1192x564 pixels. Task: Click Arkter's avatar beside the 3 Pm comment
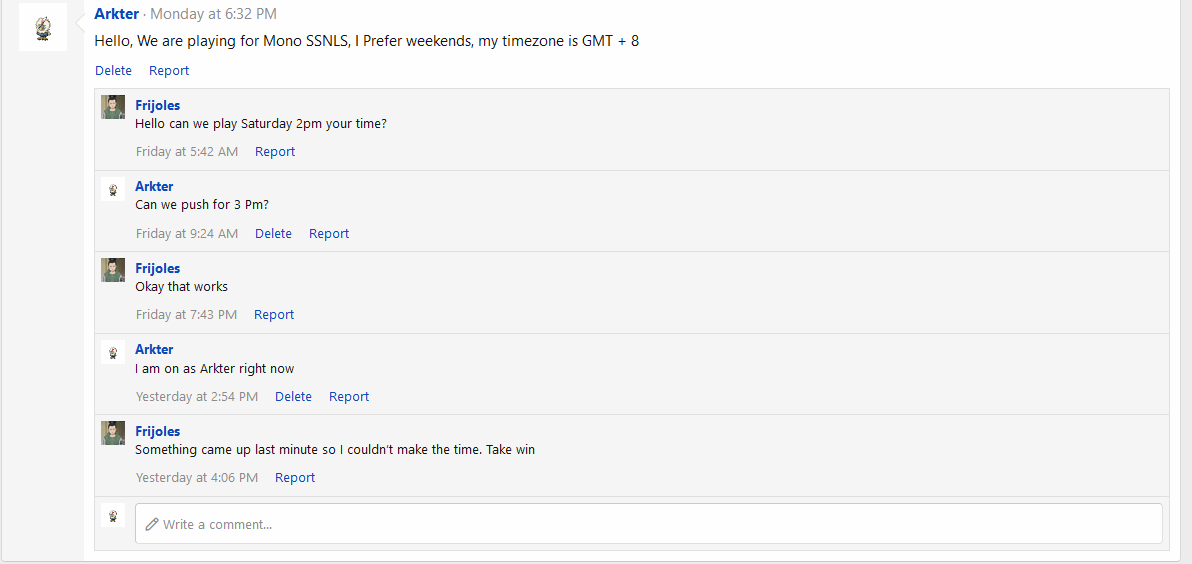113,189
